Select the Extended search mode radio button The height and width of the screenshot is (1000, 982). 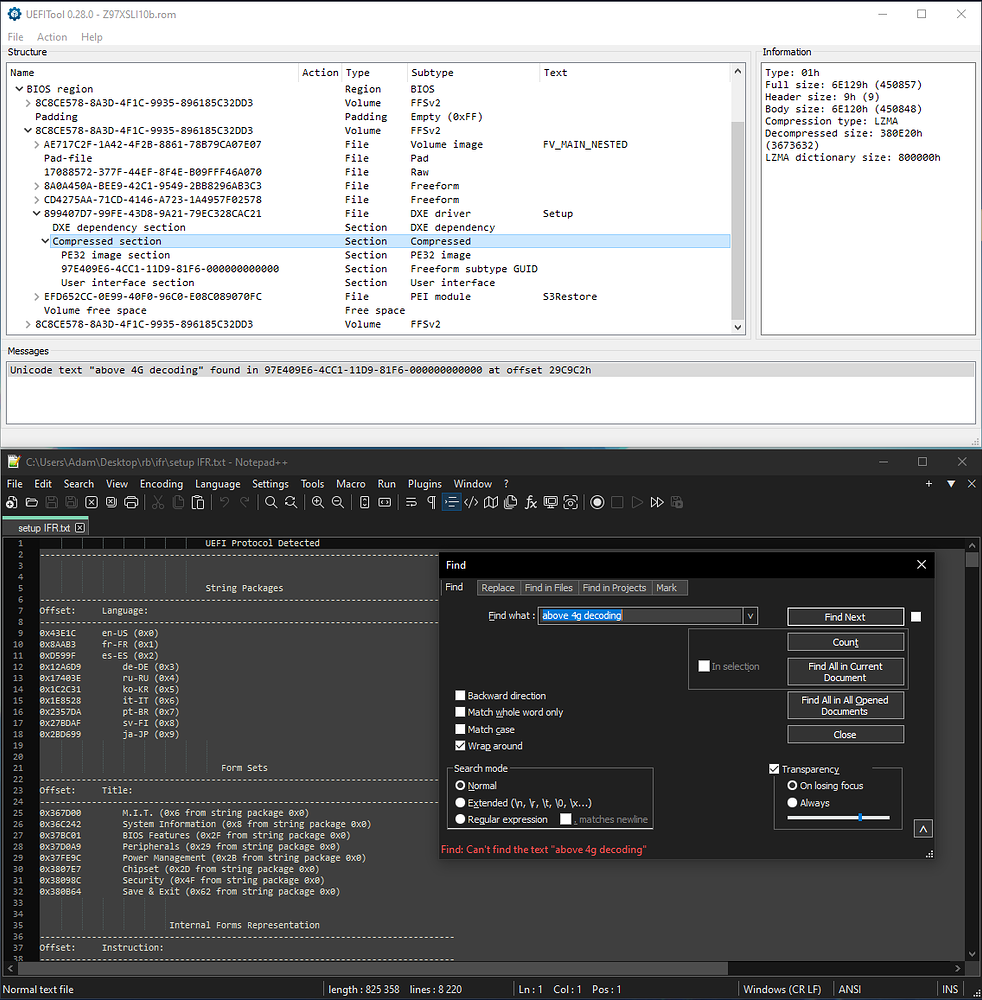[460, 803]
